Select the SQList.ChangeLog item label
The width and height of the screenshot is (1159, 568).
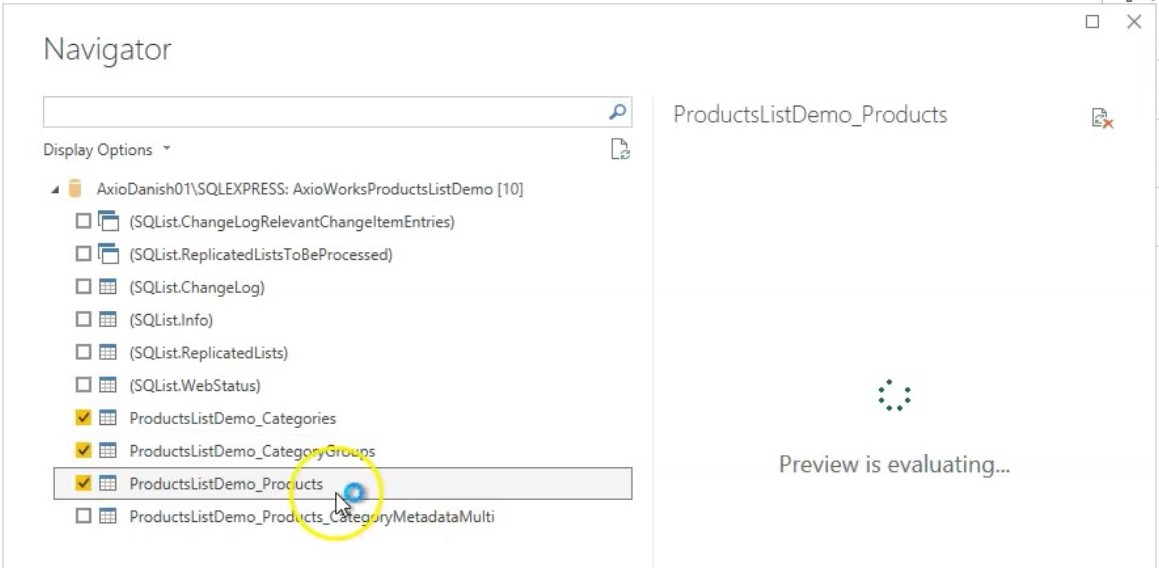(197, 287)
